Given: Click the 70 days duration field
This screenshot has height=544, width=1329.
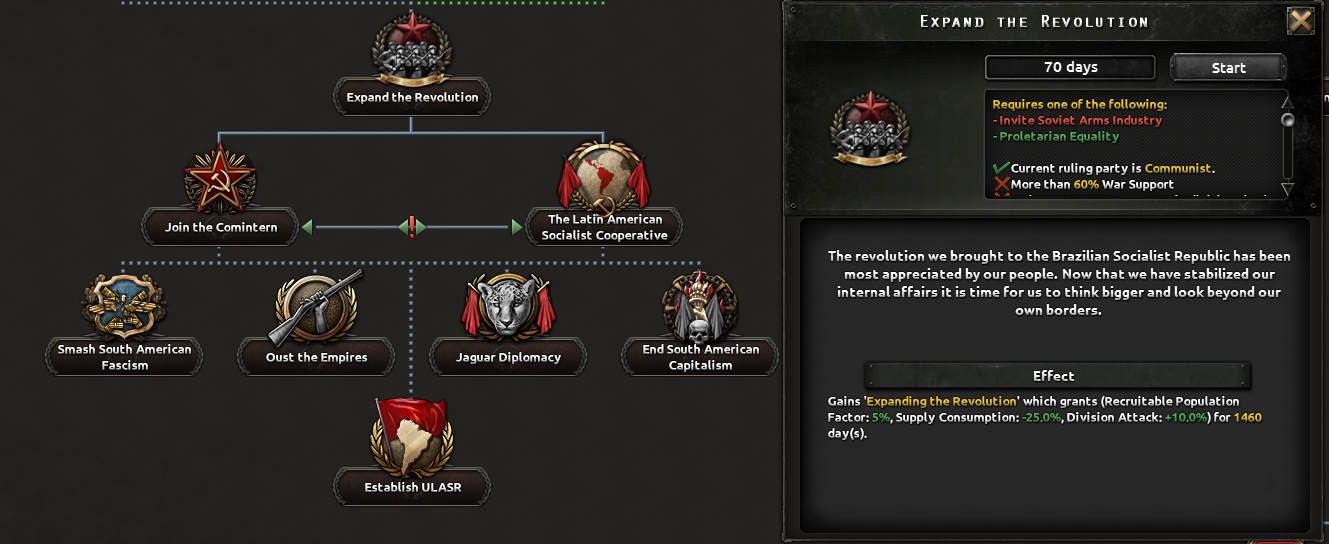Looking at the screenshot, I should click(x=1070, y=67).
